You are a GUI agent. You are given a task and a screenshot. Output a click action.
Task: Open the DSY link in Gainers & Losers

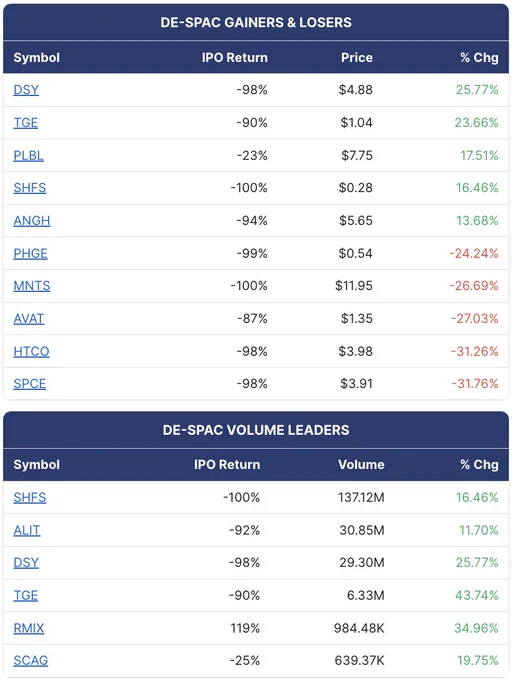[x=26, y=90]
